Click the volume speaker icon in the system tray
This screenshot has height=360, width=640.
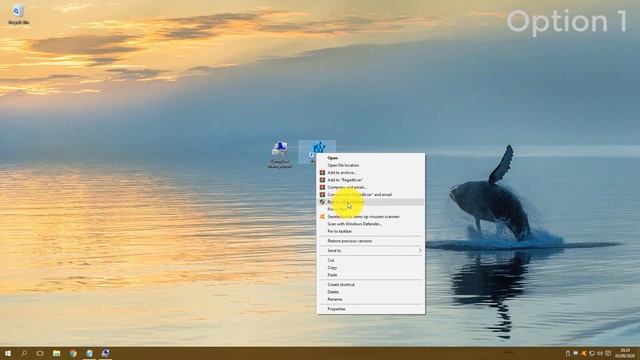[x=600, y=353]
